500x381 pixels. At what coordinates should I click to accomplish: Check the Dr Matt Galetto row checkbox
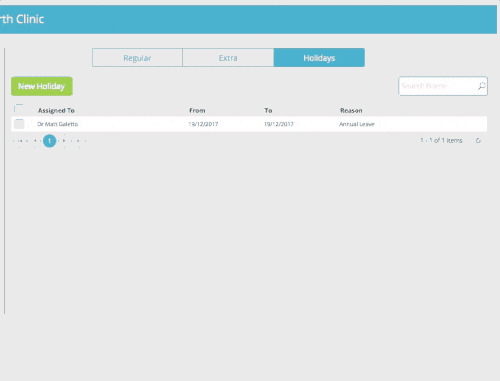click(x=19, y=124)
